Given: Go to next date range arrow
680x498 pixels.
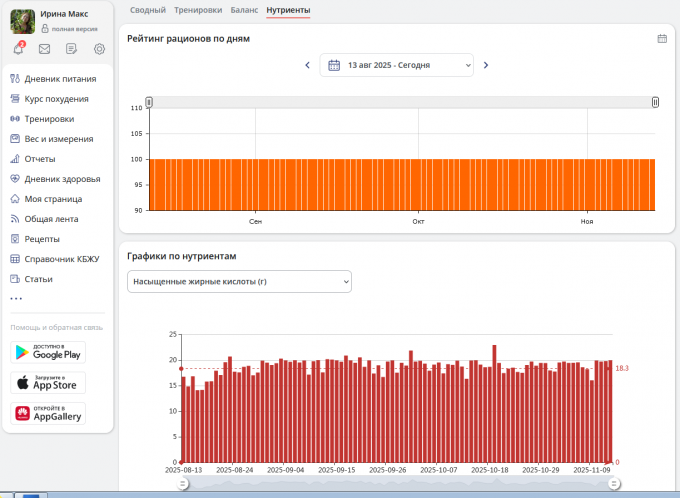Looking at the screenshot, I should pos(486,65).
